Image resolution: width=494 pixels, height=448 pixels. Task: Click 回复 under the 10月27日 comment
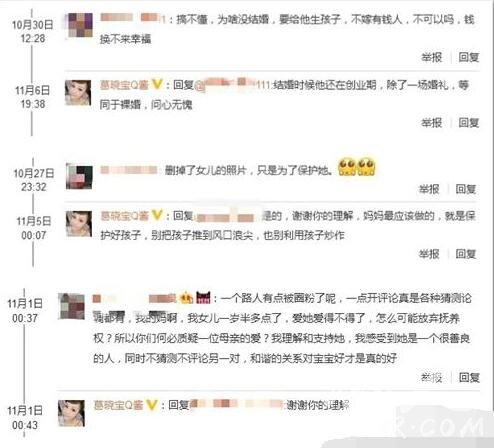click(x=466, y=189)
